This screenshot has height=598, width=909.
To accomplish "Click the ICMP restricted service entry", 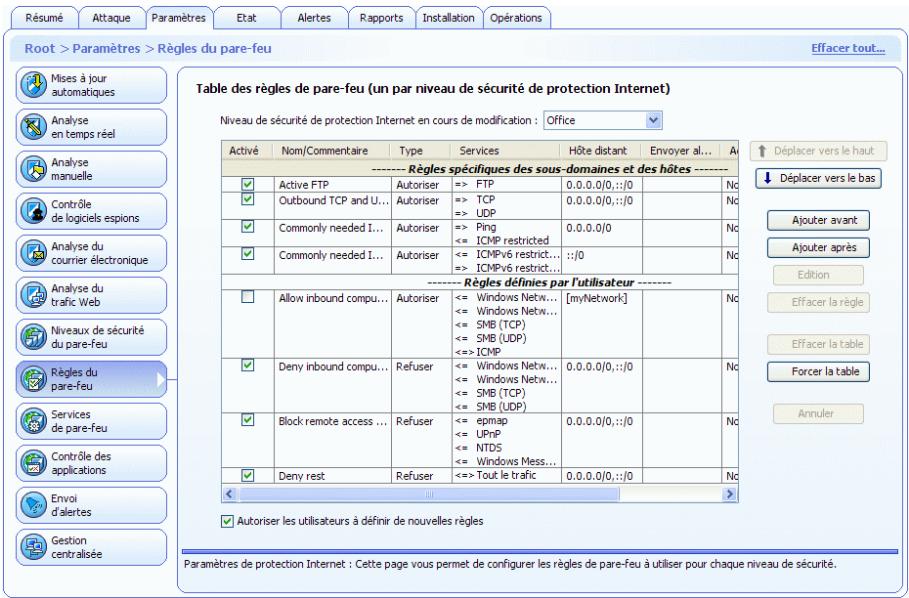I will pos(512,240).
